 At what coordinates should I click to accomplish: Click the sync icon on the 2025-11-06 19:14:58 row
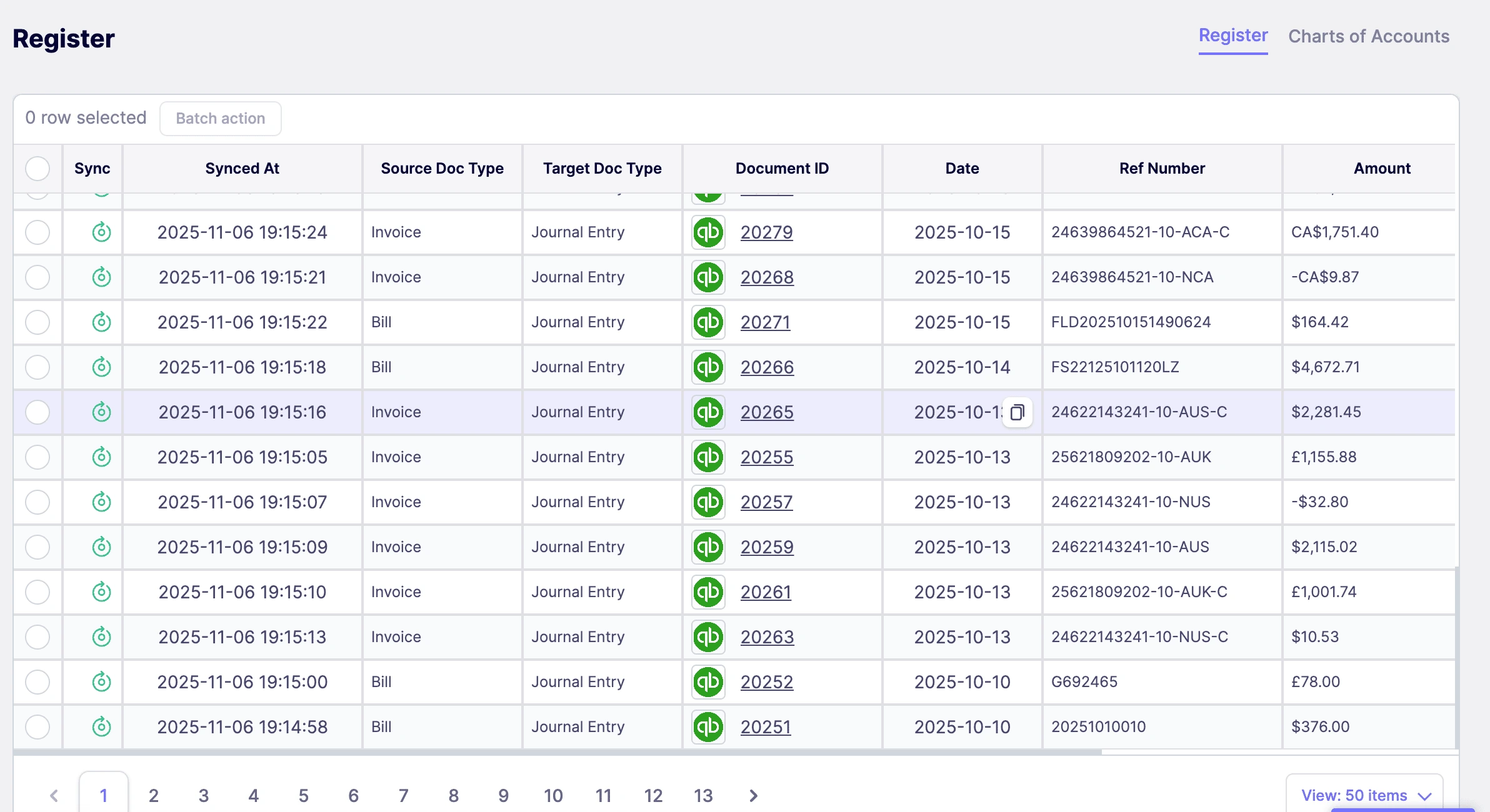[101, 726]
